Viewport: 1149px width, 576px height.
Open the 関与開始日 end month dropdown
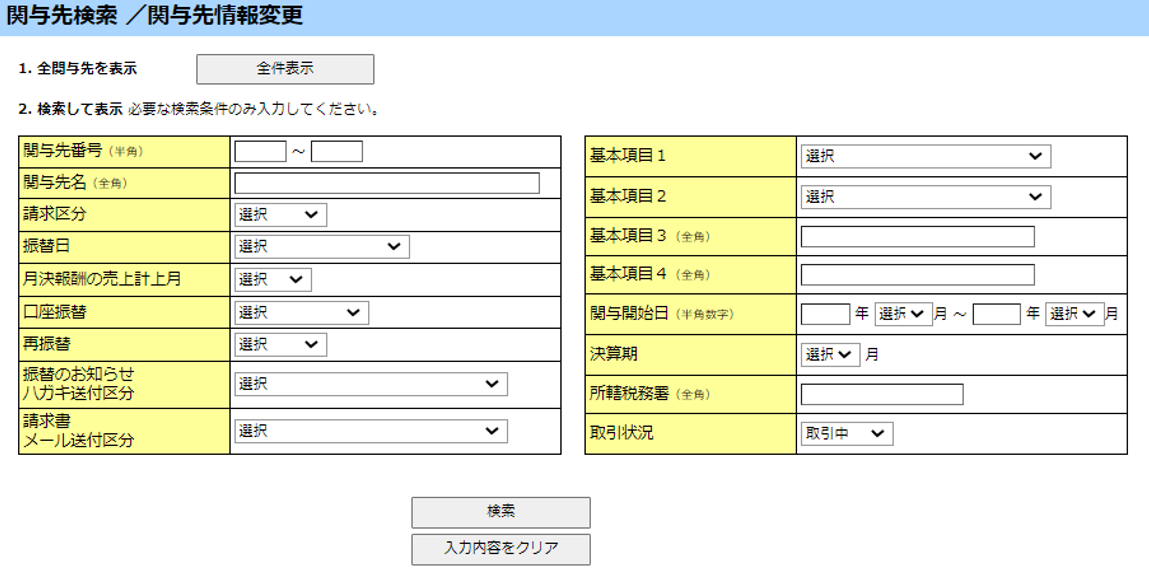coord(1073,314)
